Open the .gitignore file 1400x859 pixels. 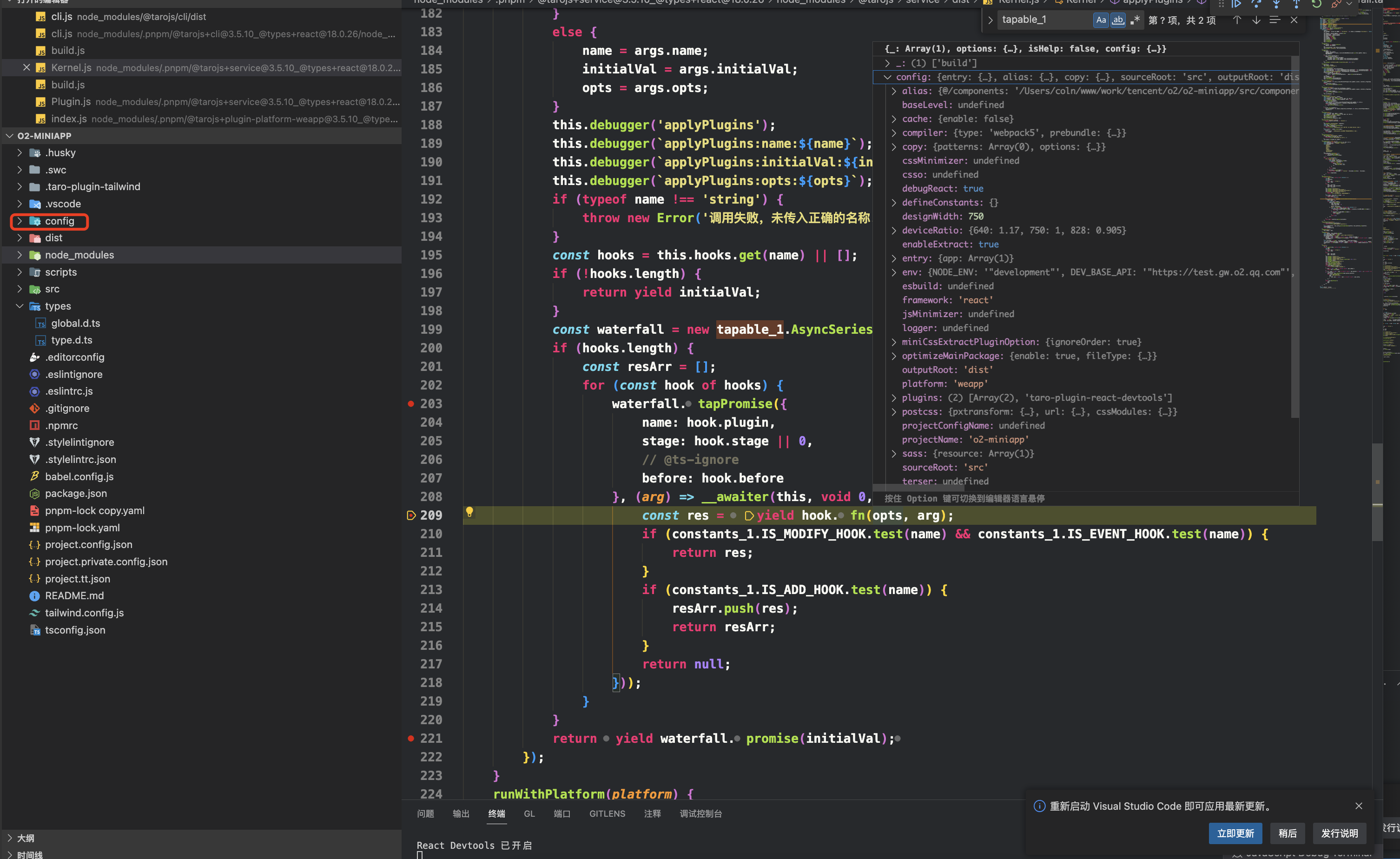click(x=66, y=409)
